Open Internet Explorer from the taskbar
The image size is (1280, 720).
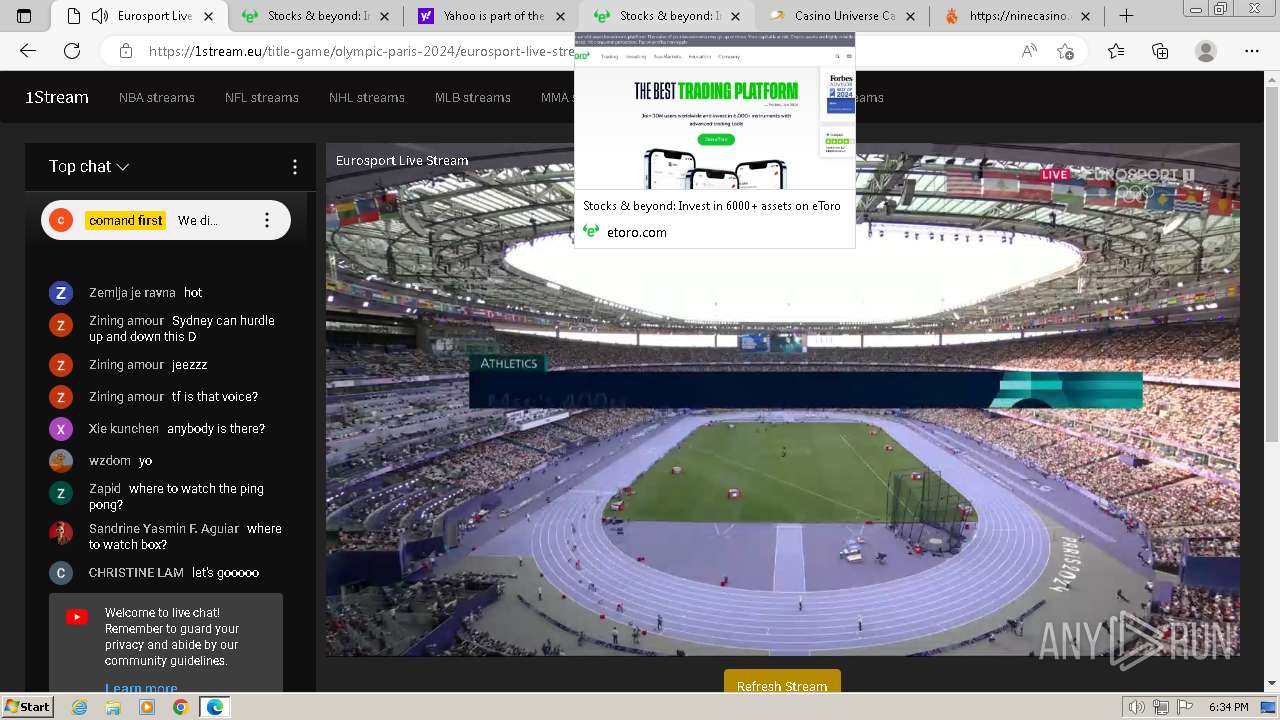click(x=80, y=707)
